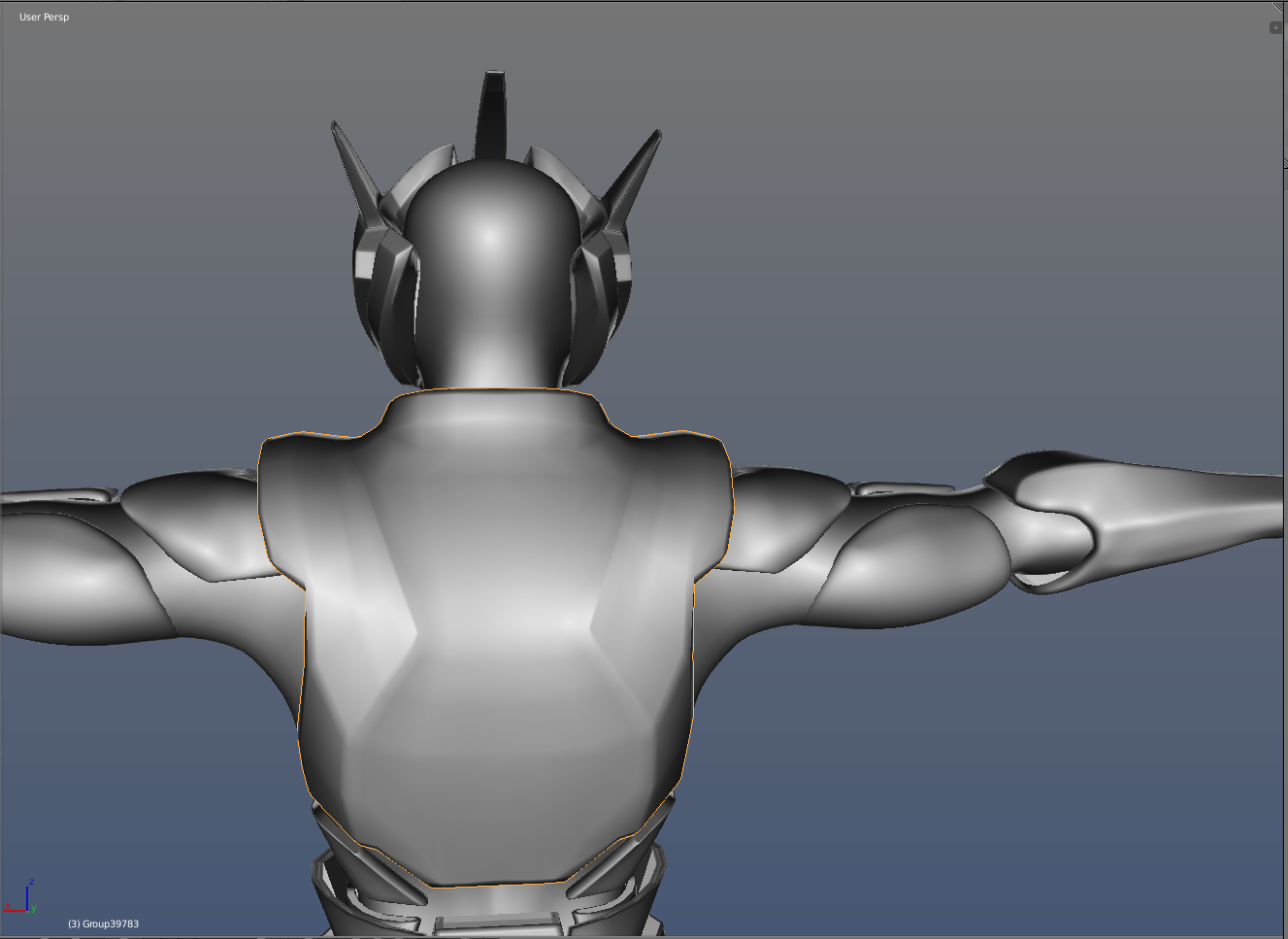Select the orange-outlined back armor plate

[x=495, y=636]
